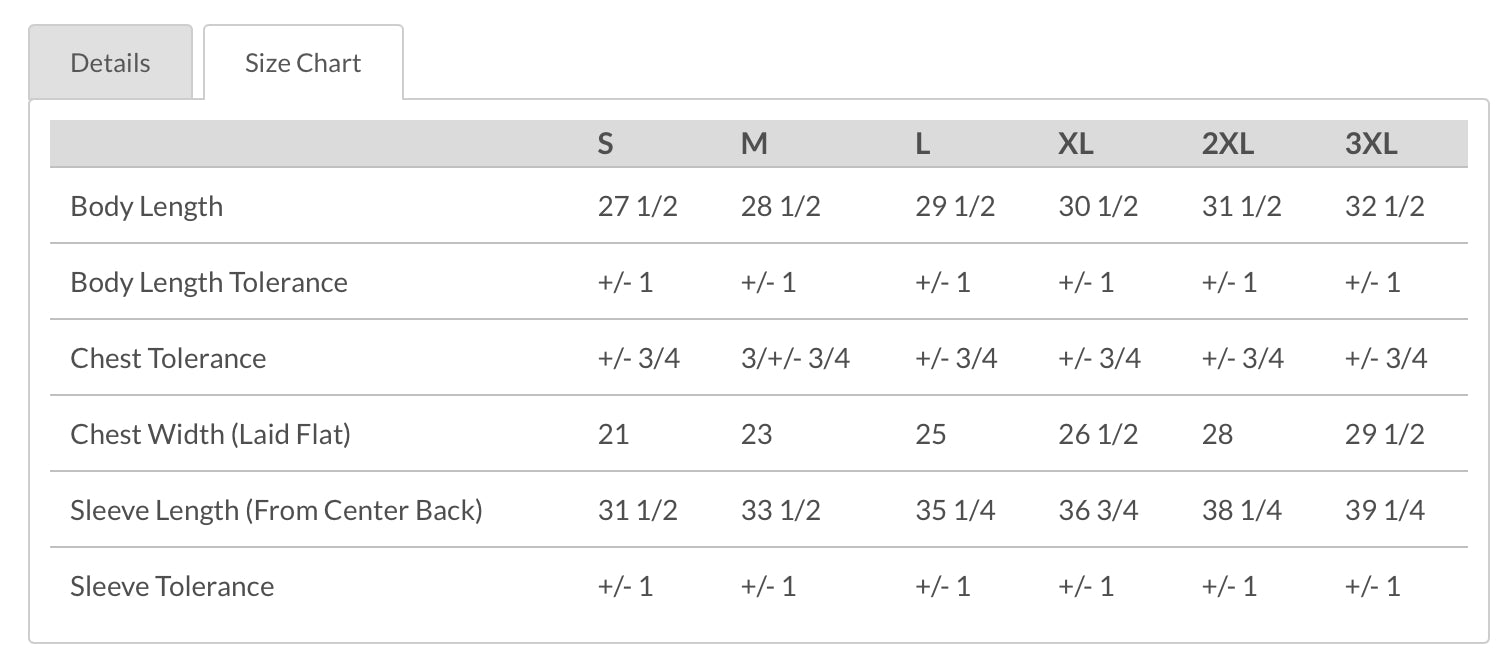Screen dimensions: 1510x654
Task: Click the M size column header
Action: 754,144
